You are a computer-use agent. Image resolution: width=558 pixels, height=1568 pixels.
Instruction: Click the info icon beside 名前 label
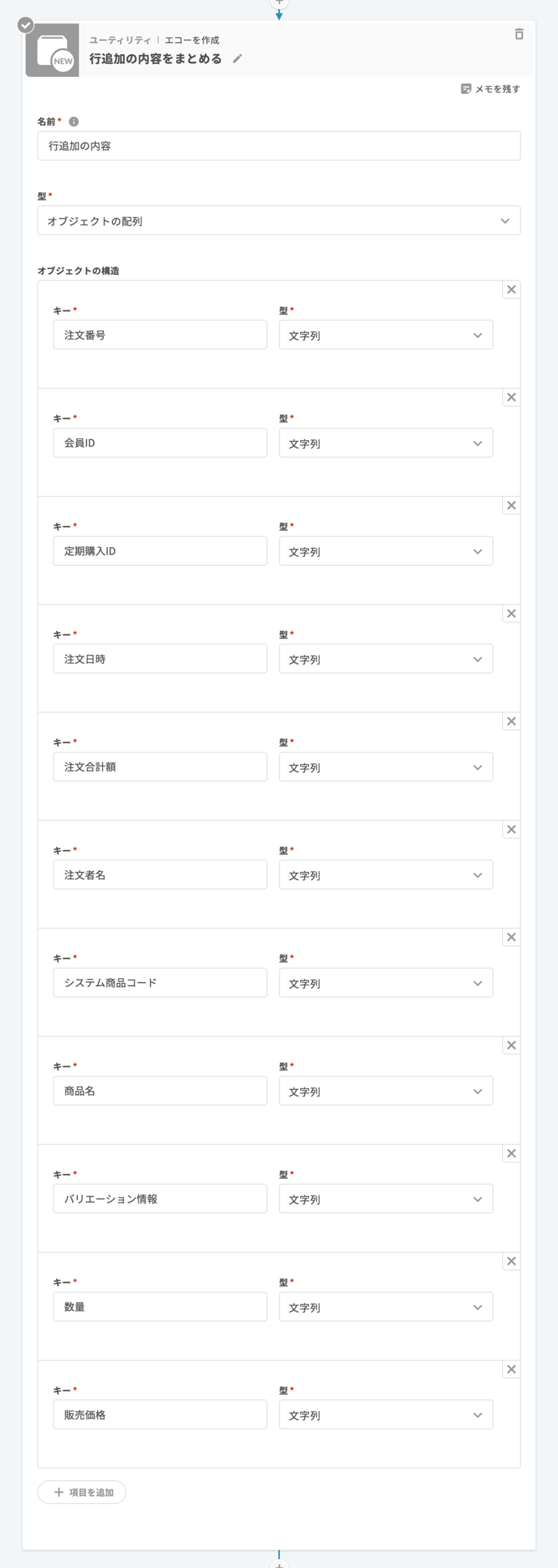pos(74,122)
